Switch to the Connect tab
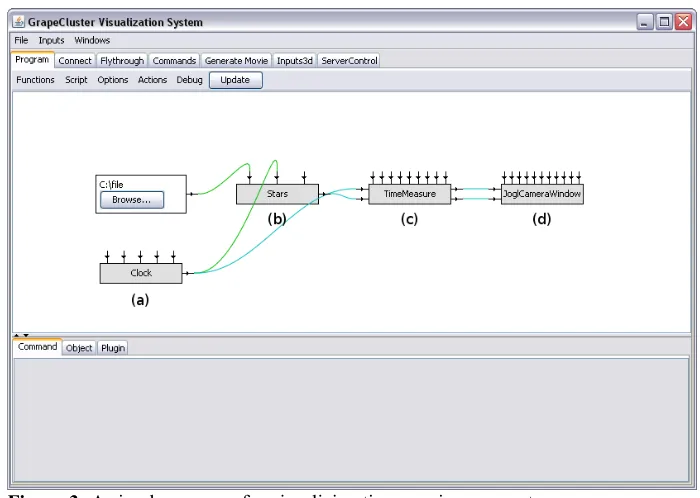 [x=75, y=61]
